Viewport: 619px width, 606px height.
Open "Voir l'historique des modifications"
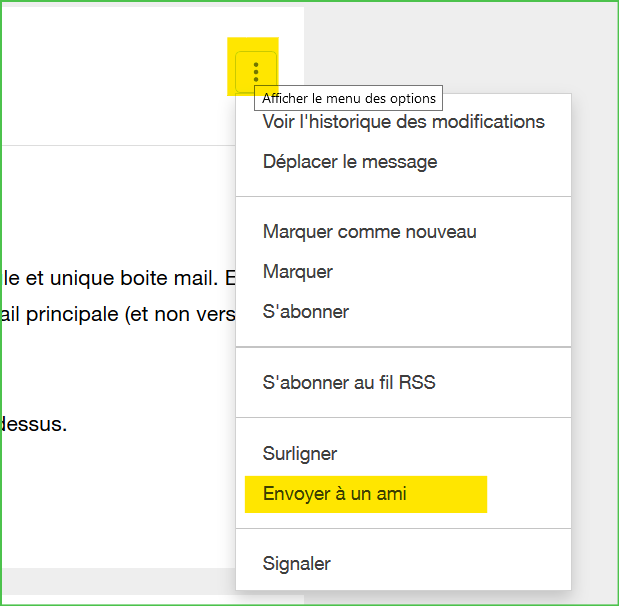[403, 122]
